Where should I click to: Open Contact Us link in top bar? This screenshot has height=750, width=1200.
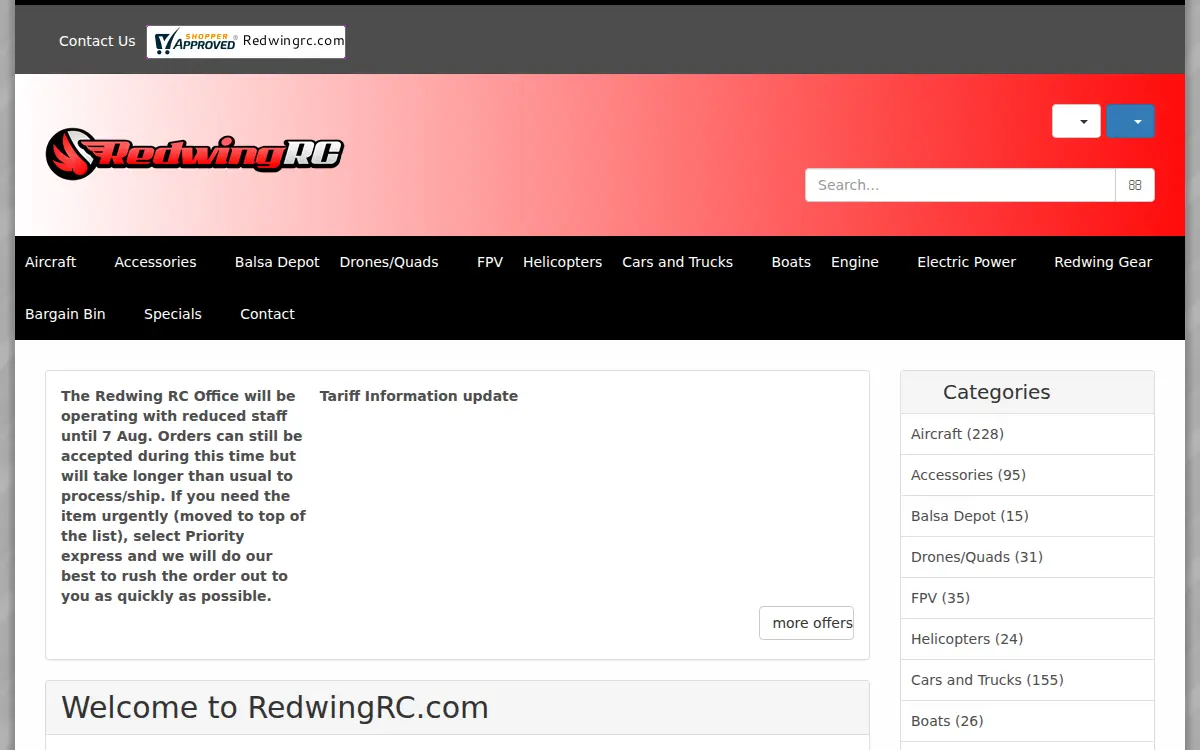(x=97, y=41)
